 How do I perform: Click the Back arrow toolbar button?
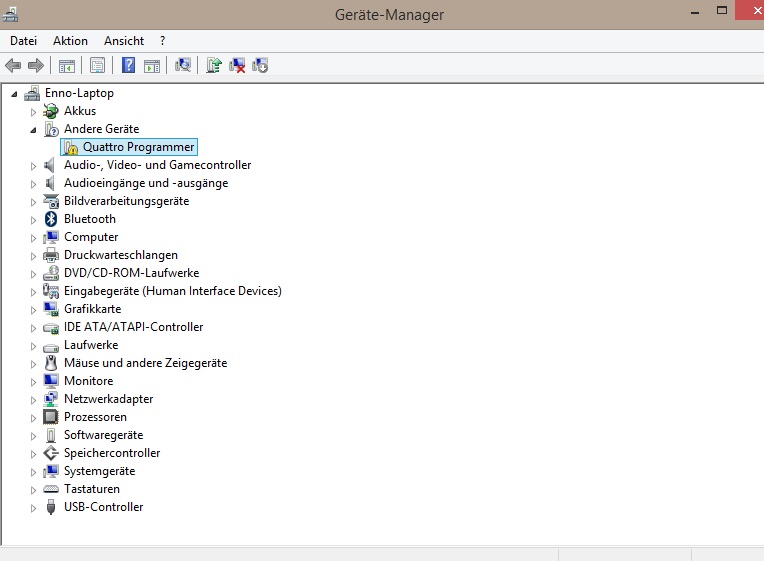tap(13, 66)
